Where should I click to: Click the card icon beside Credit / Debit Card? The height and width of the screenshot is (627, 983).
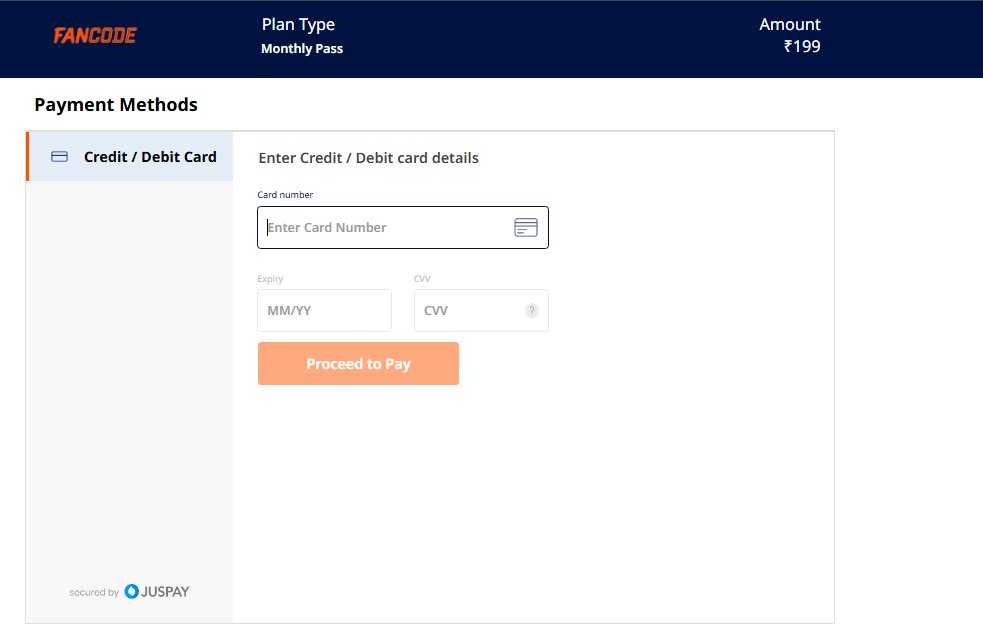[x=60, y=157]
